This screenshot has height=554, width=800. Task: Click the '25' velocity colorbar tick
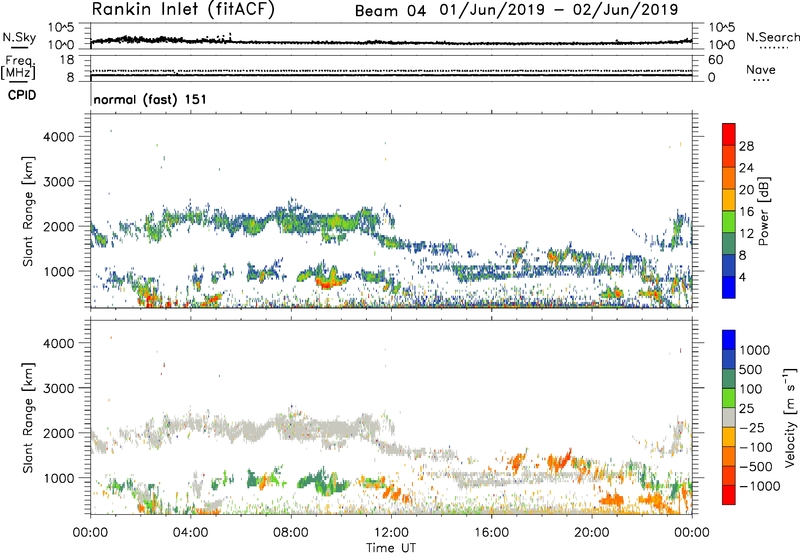click(747, 409)
